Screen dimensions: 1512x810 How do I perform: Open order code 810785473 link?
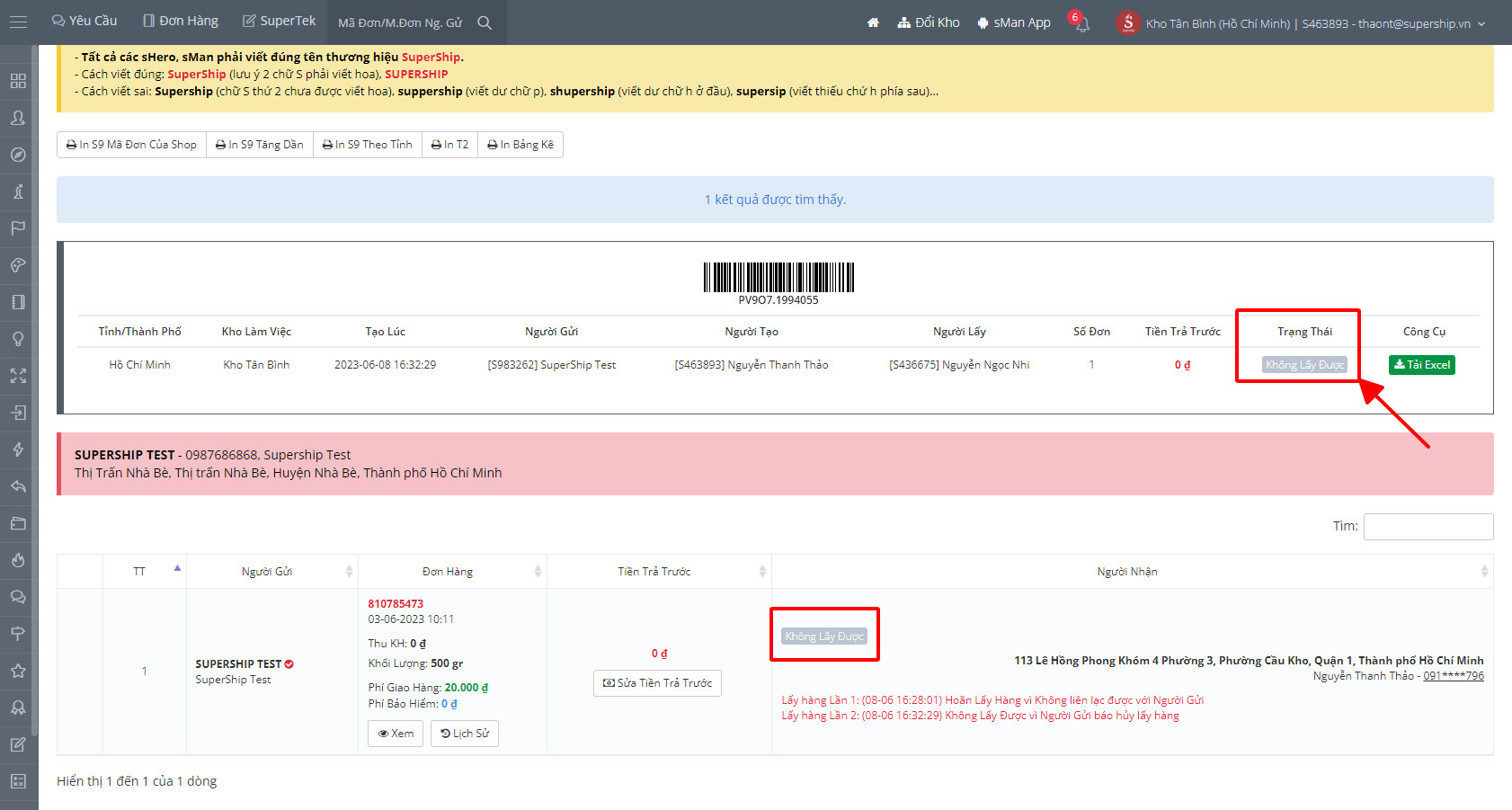click(x=396, y=604)
